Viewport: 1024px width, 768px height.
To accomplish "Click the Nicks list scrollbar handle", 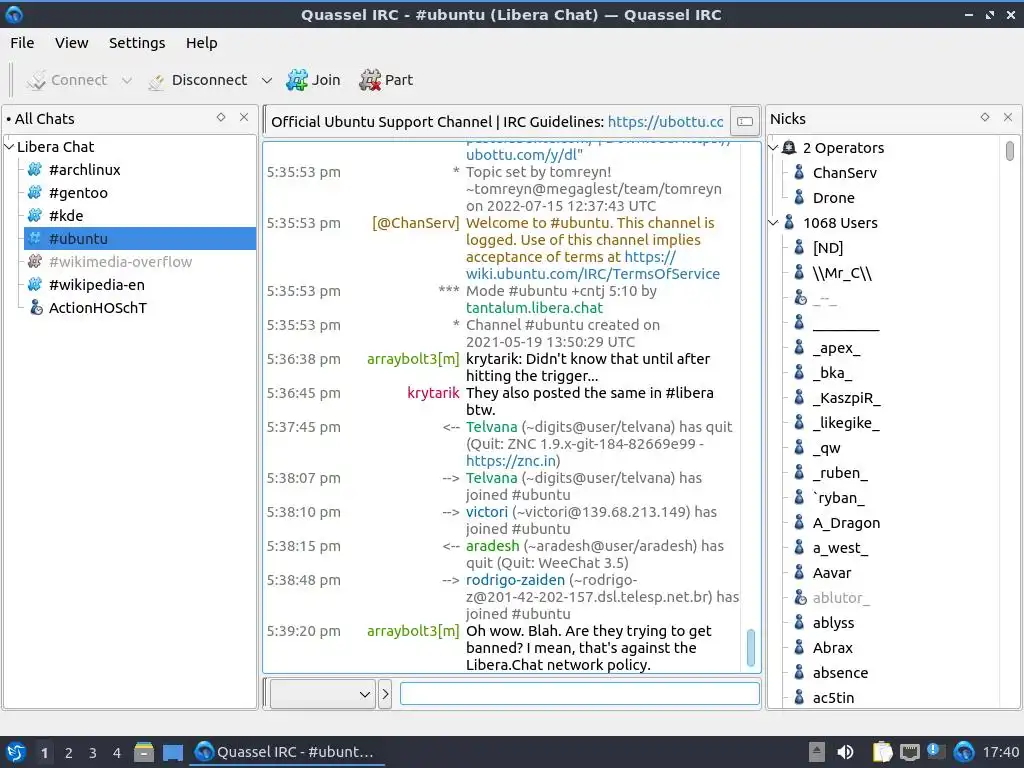I will pyautogui.click(x=1010, y=151).
